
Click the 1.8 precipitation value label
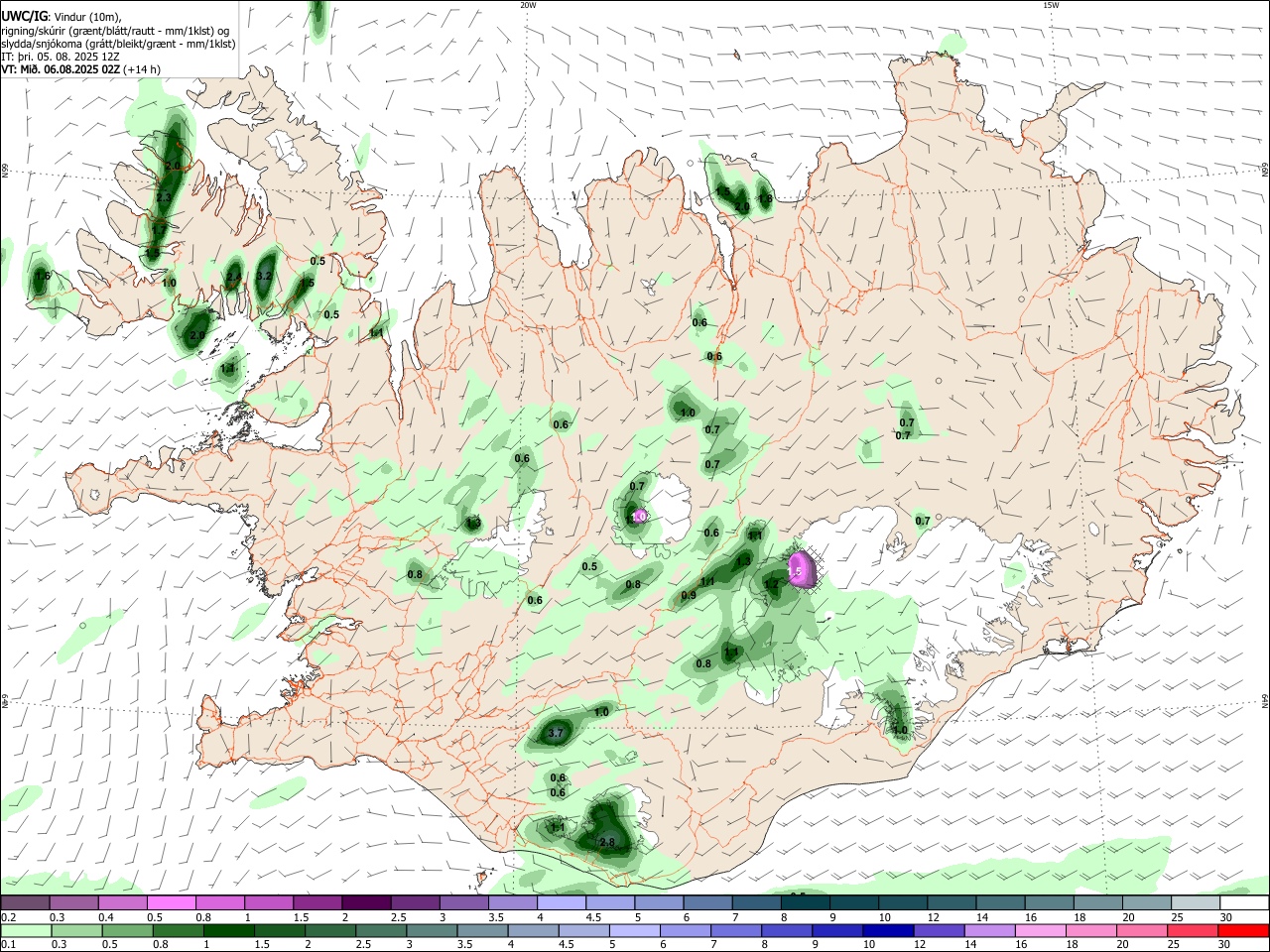(765, 198)
